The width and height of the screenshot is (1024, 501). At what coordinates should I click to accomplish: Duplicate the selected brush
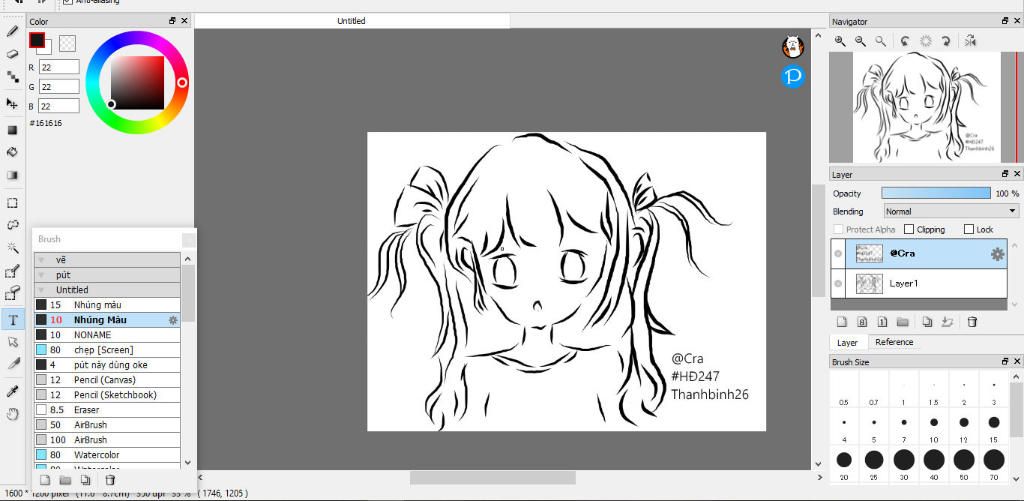[86, 480]
